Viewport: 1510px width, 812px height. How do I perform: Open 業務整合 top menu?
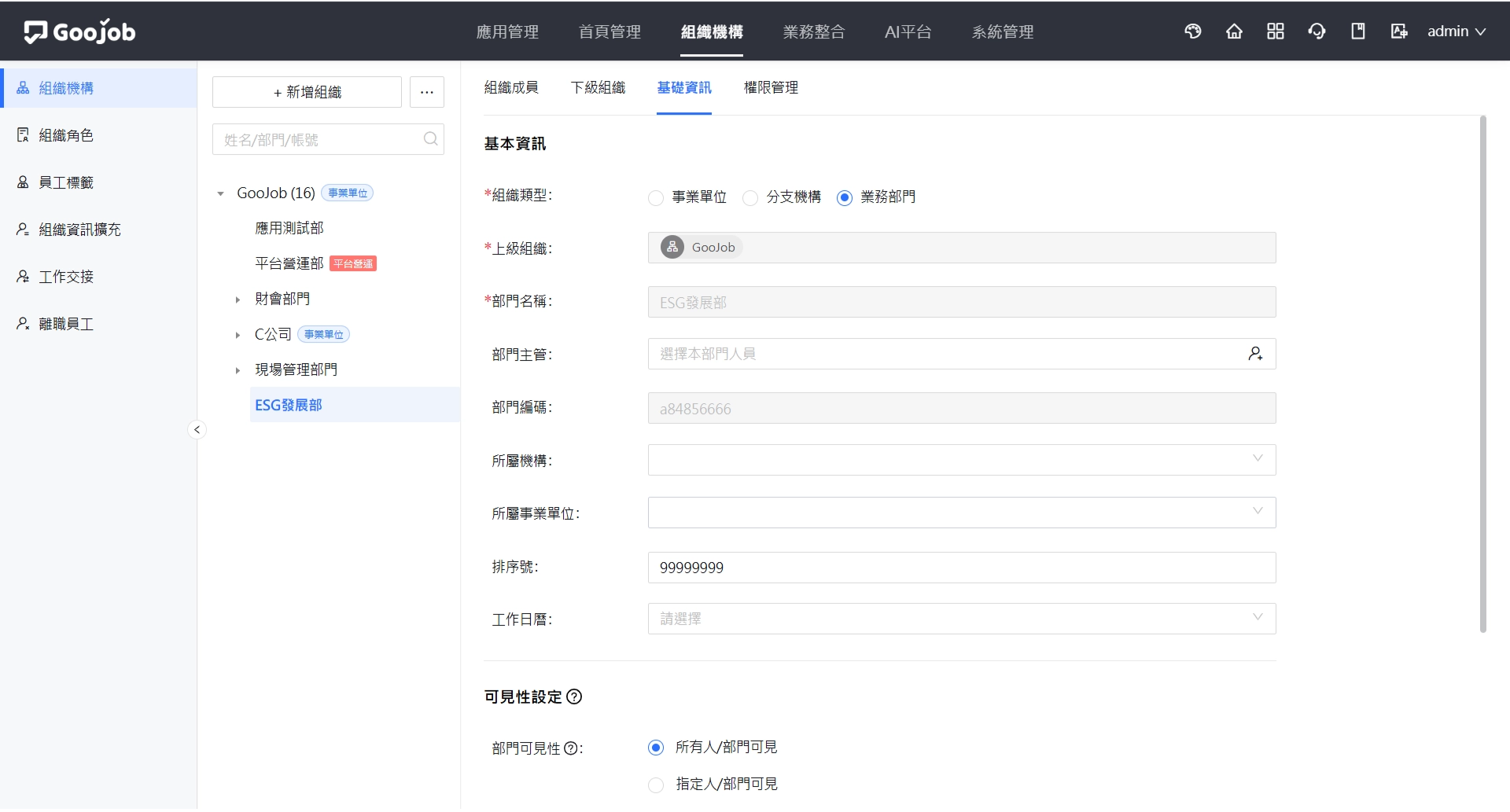(x=814, y=31)
